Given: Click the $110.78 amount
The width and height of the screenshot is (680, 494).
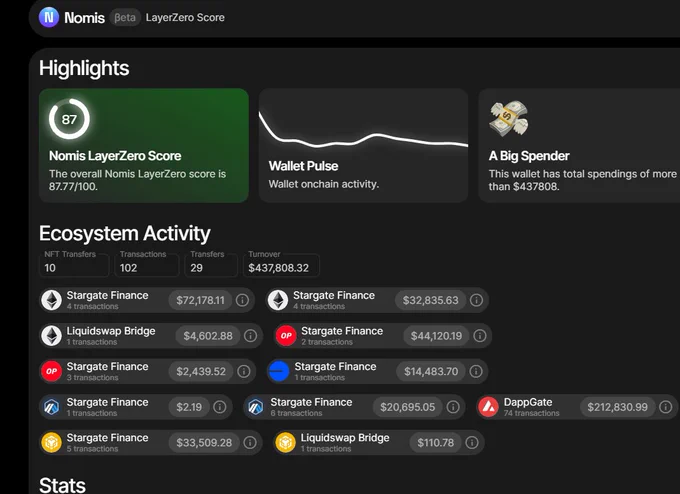Looking at the screenshot, I should pos(435,442).
